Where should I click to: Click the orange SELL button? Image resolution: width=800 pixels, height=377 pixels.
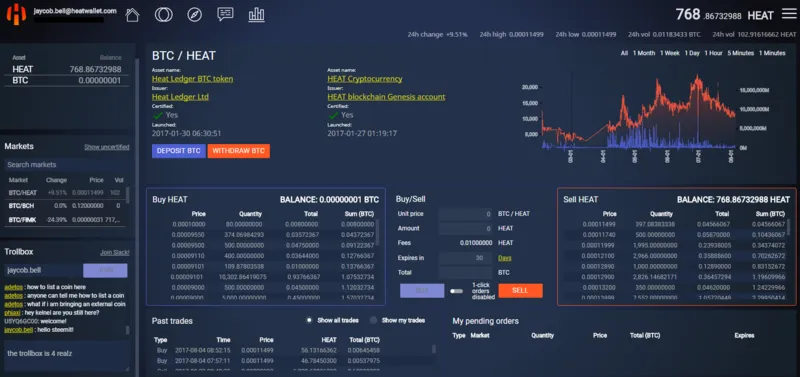pyautogui.click(x=520, y=290)
